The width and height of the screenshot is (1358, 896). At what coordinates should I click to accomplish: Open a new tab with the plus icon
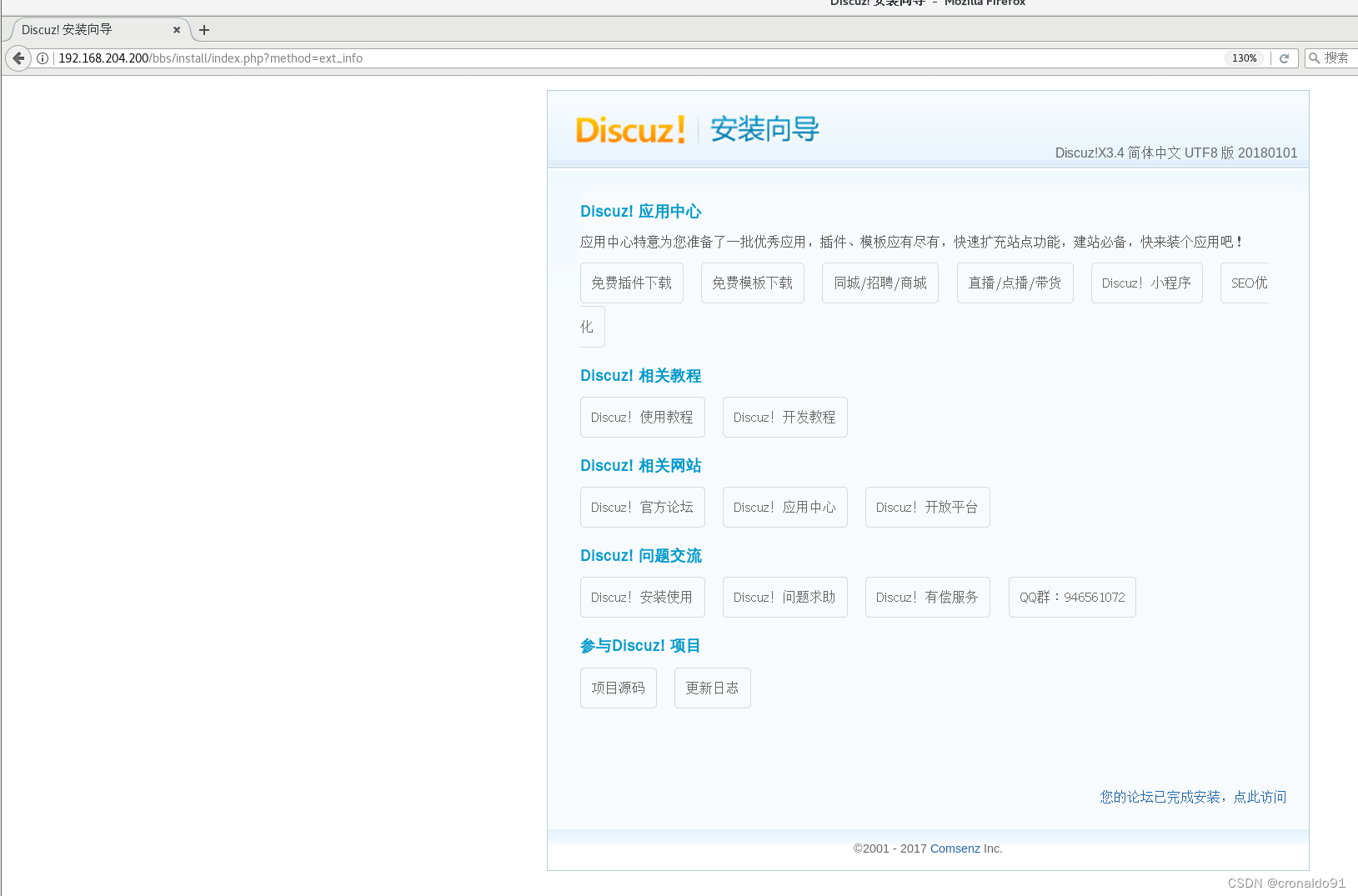pos(204,30)
